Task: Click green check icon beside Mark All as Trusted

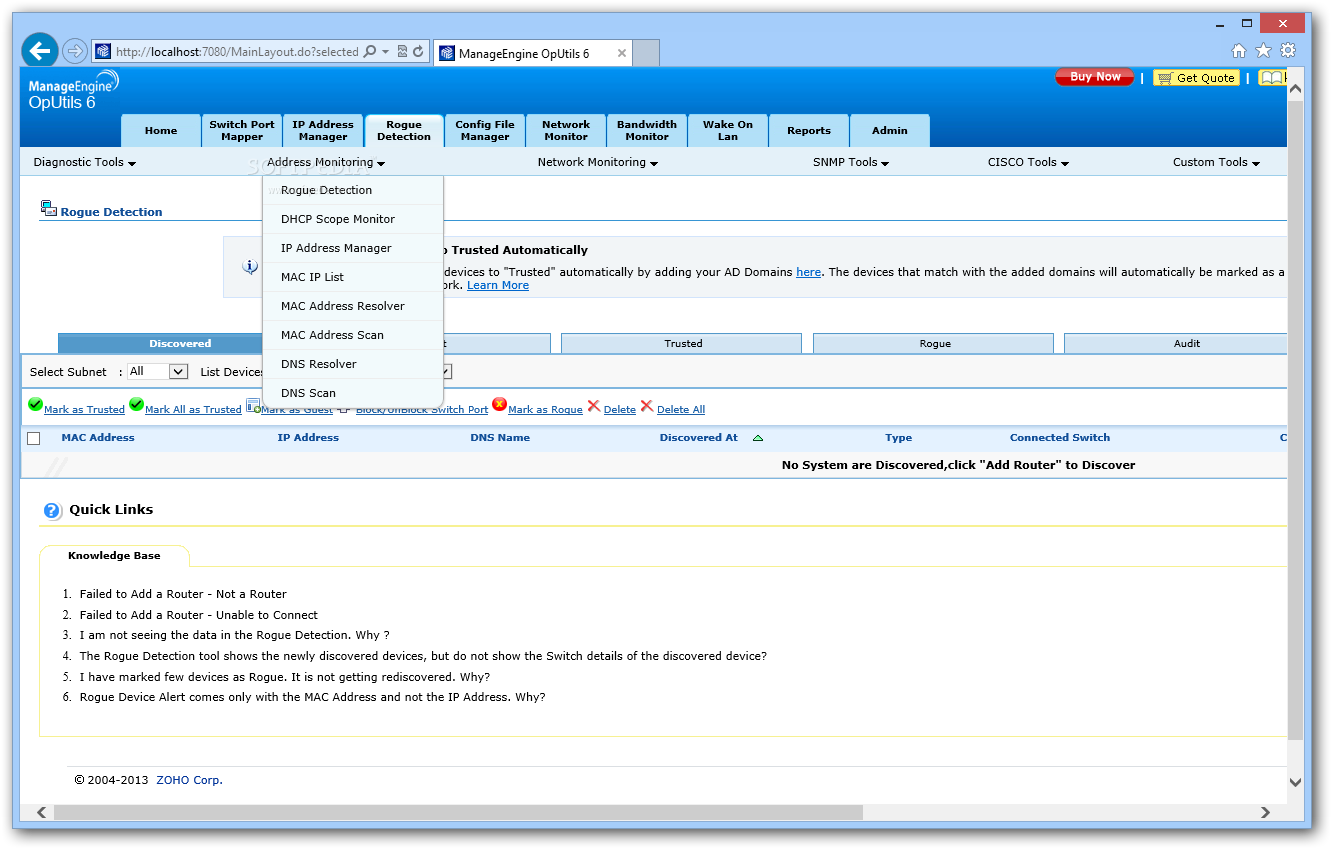Action: [x=136, y=405]
